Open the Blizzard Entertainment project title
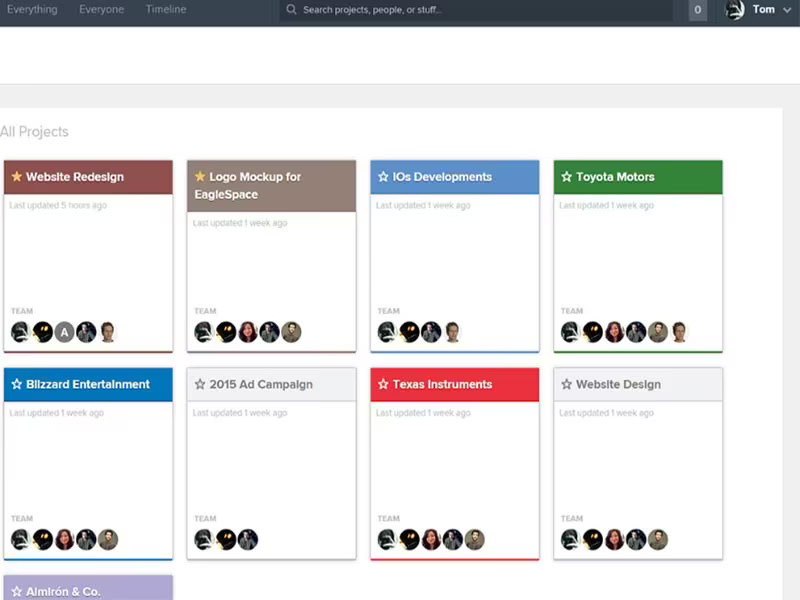 coord(88,384)
